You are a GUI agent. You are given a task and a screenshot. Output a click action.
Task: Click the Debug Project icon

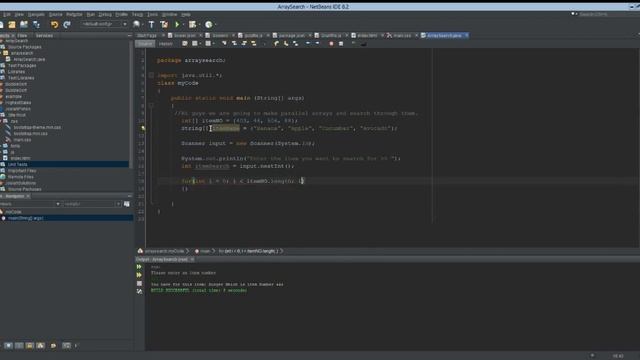[192, 24]
